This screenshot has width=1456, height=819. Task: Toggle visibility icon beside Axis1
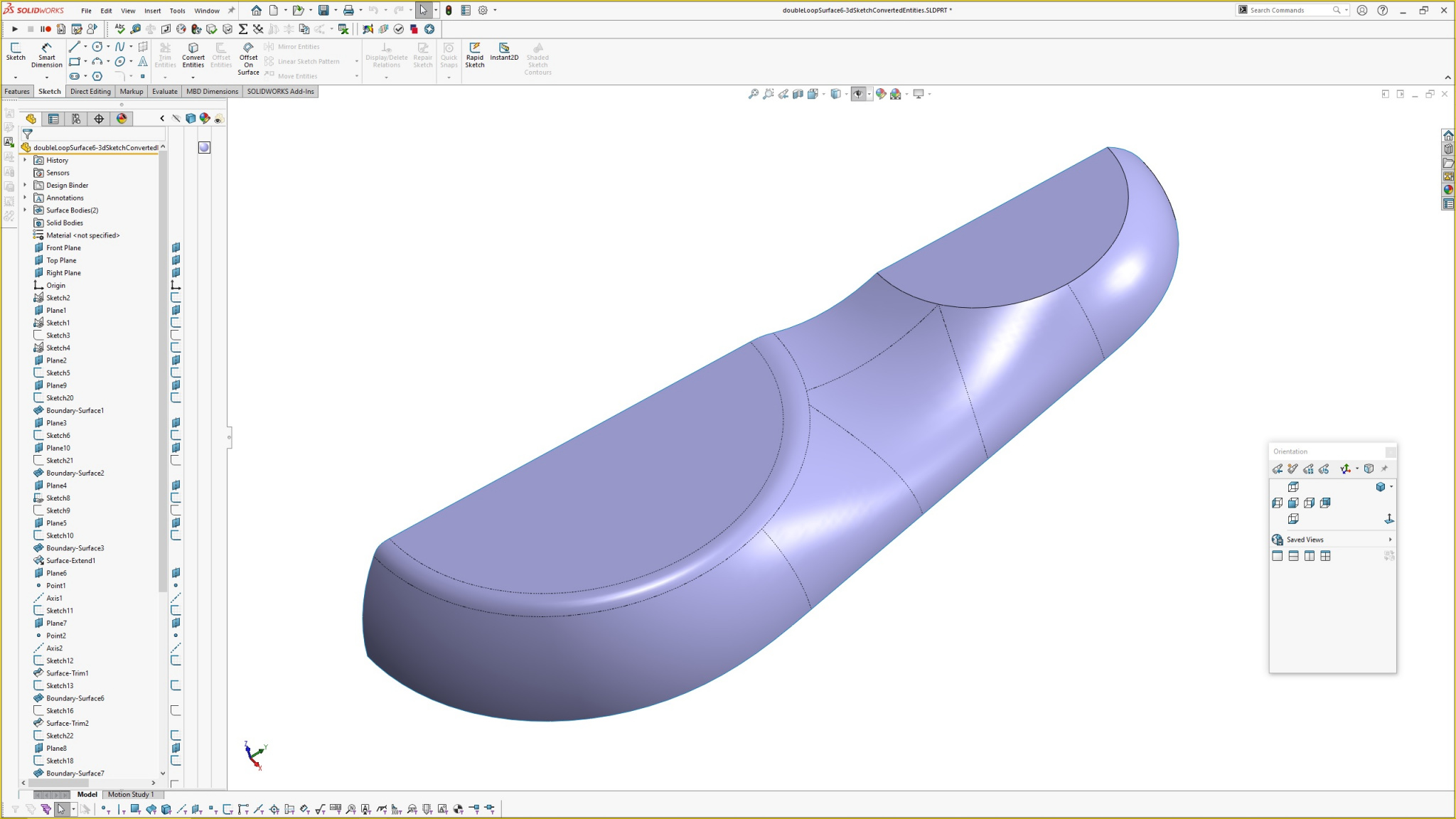tap(176, 598)
